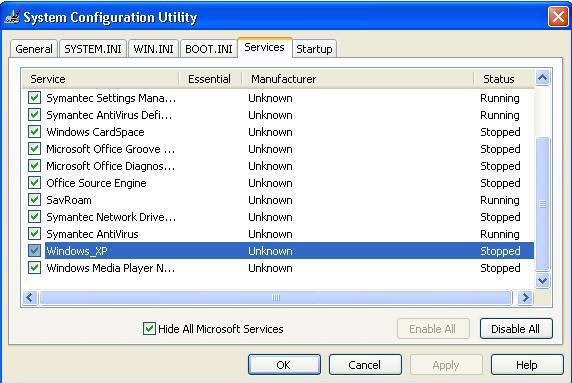Viewport: 572px width, 383px height.
Task: Open the SYSTEM.INI tab
Action: coord(93,49)
